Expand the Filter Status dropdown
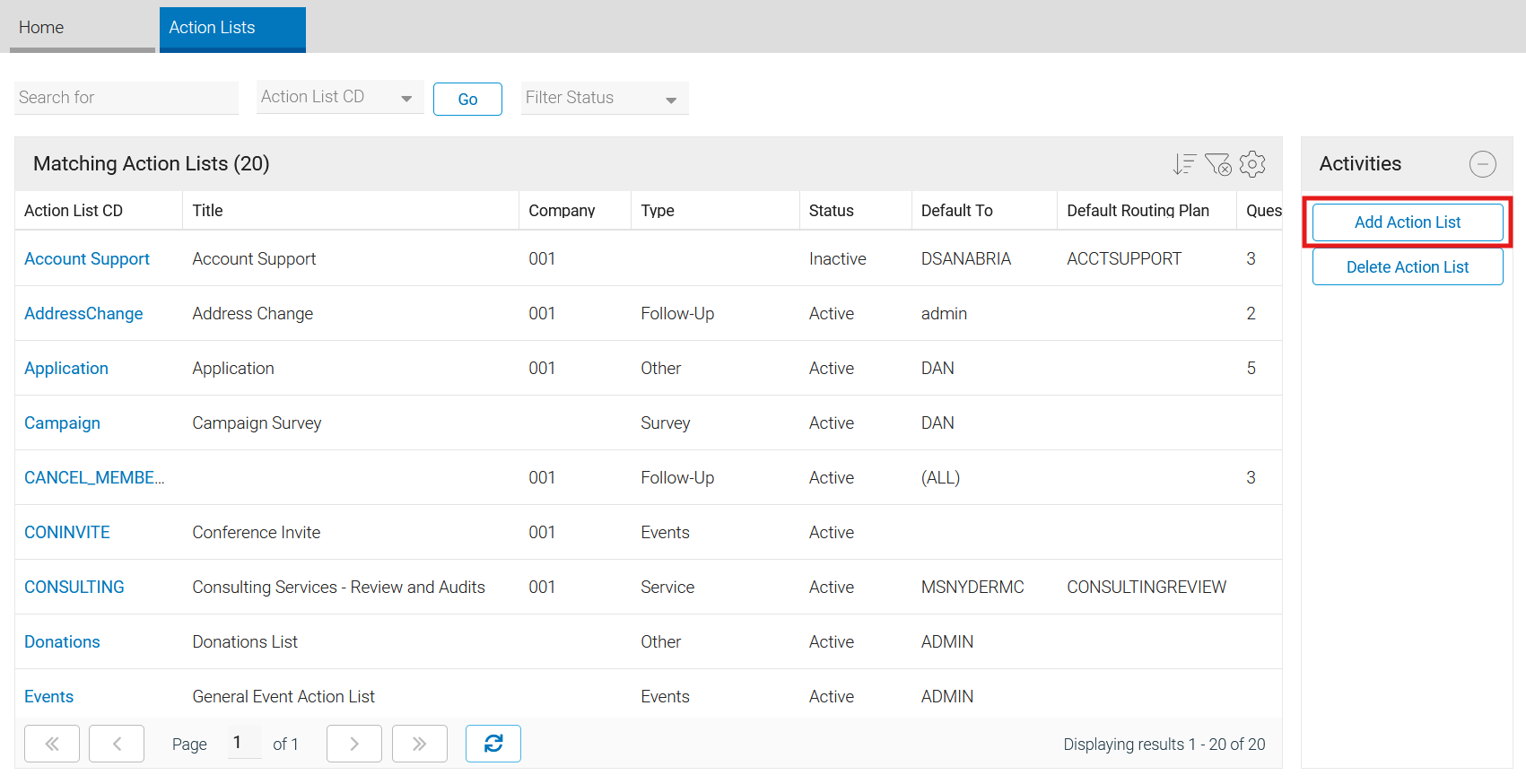The image size is (1526, 784). [605, 98]
